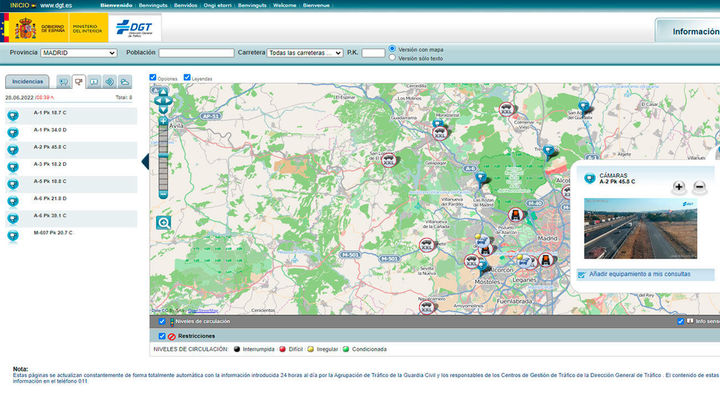Select the 'Versión sólo texto' radio button

point(392,58)
